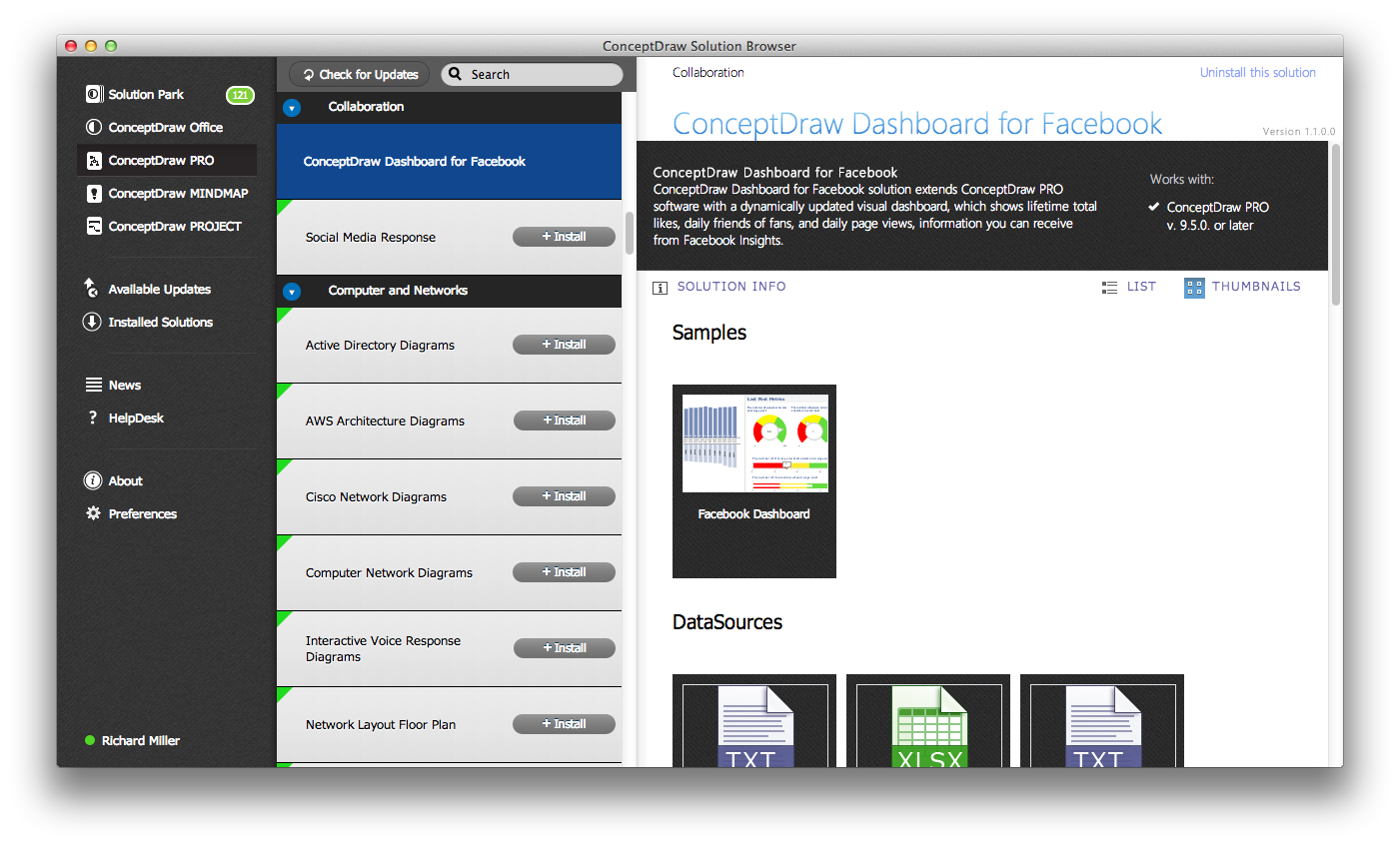Open Preferences gear icon
The width and height of the screenshot is (1400, 846).
[93, 513]
